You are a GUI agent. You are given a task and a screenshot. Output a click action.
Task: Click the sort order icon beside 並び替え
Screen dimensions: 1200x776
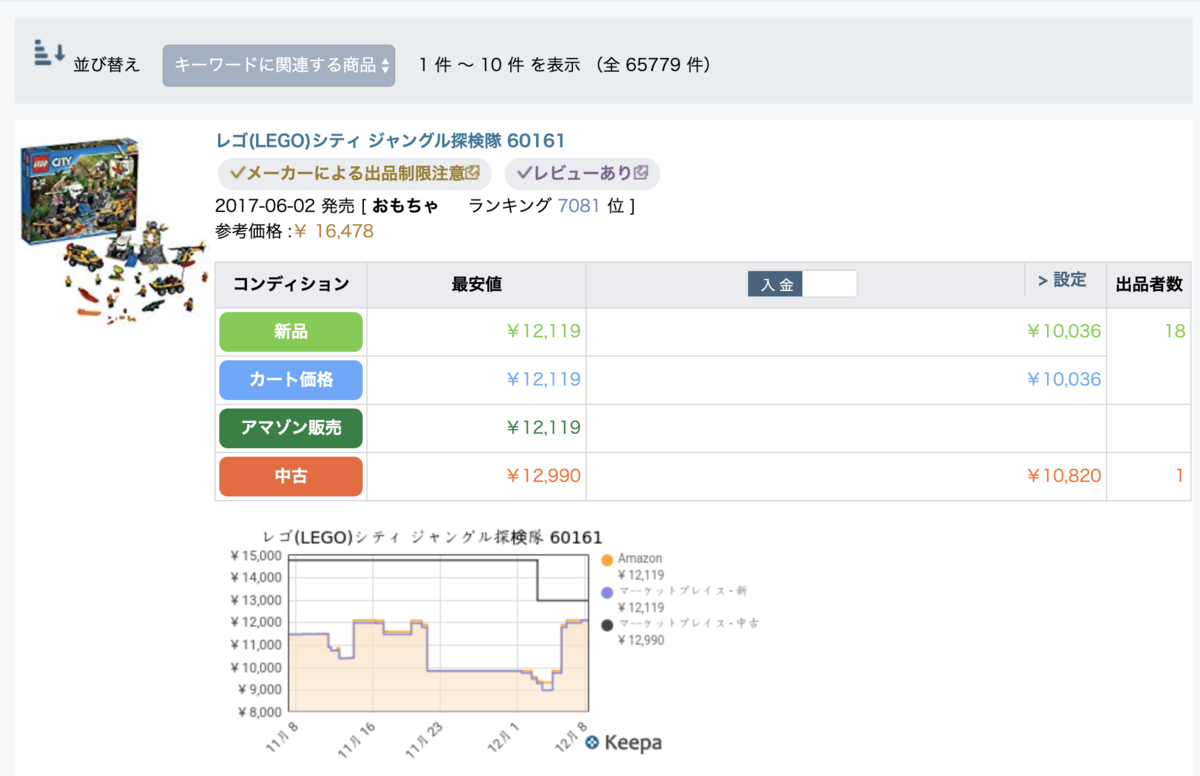coord(50,53)
